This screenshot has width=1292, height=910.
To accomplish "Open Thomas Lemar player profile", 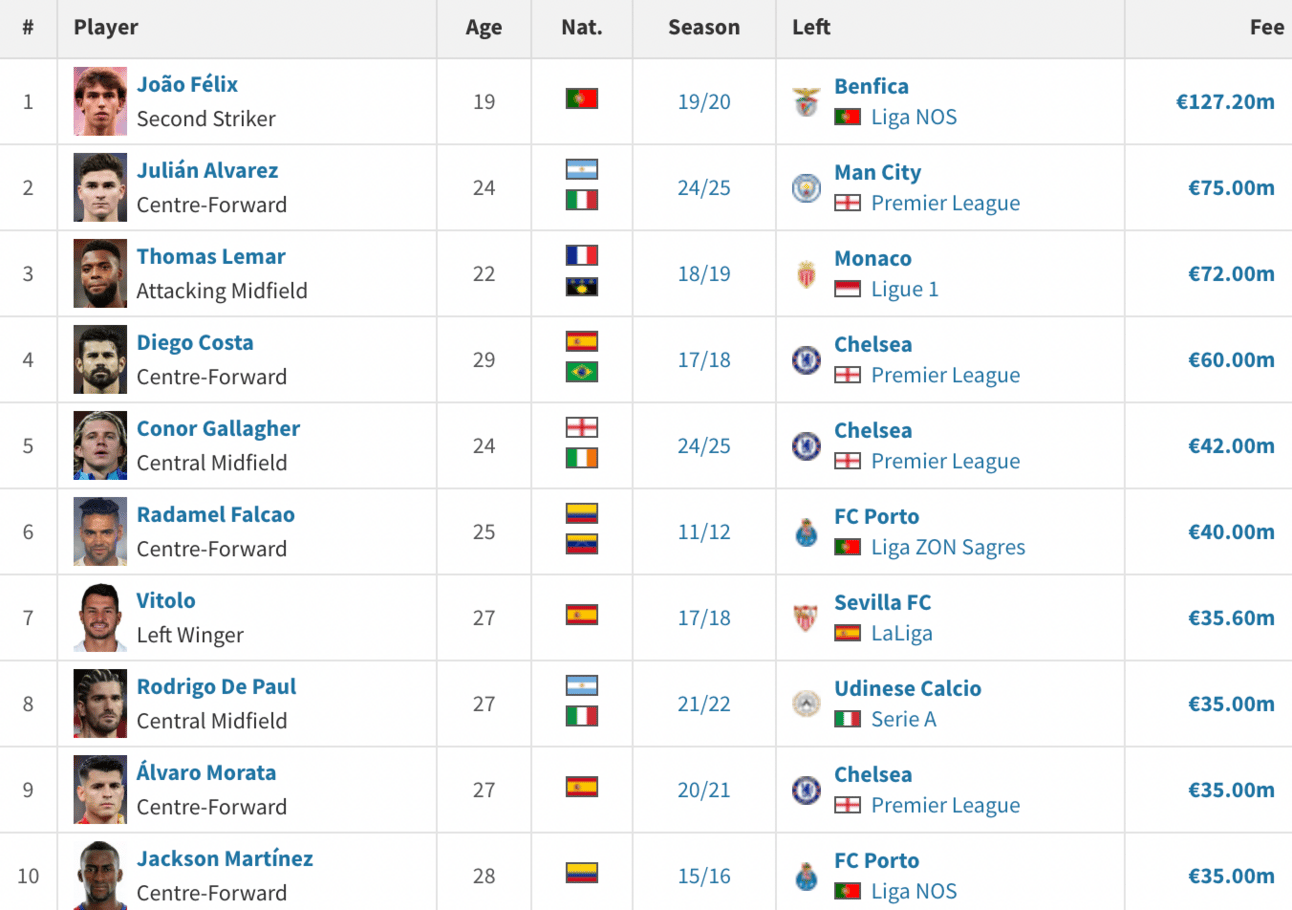I will pyautogui.click(x=211, y=256).
